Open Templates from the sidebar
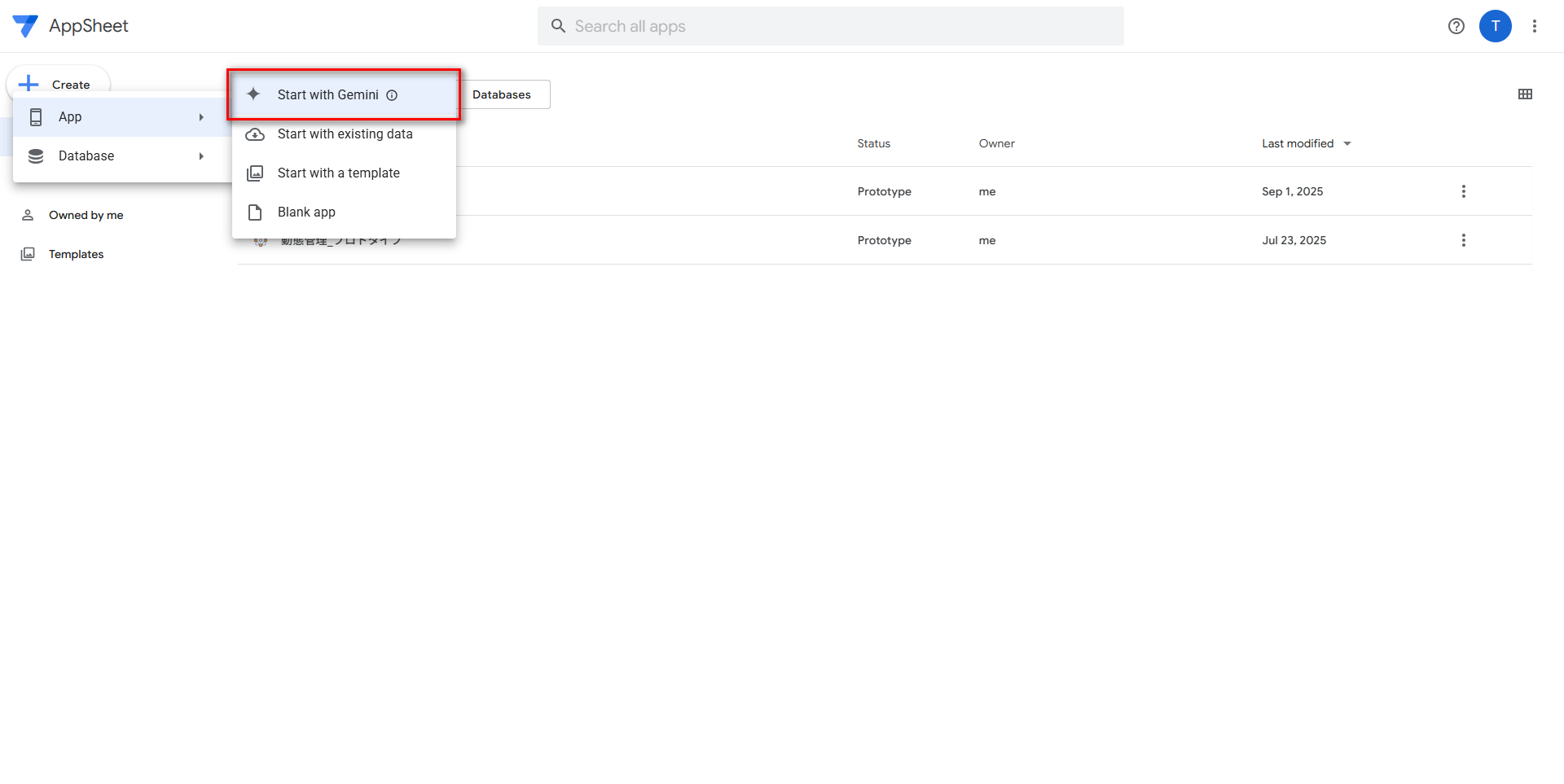Screen dimensions: 1564x784 76,253
